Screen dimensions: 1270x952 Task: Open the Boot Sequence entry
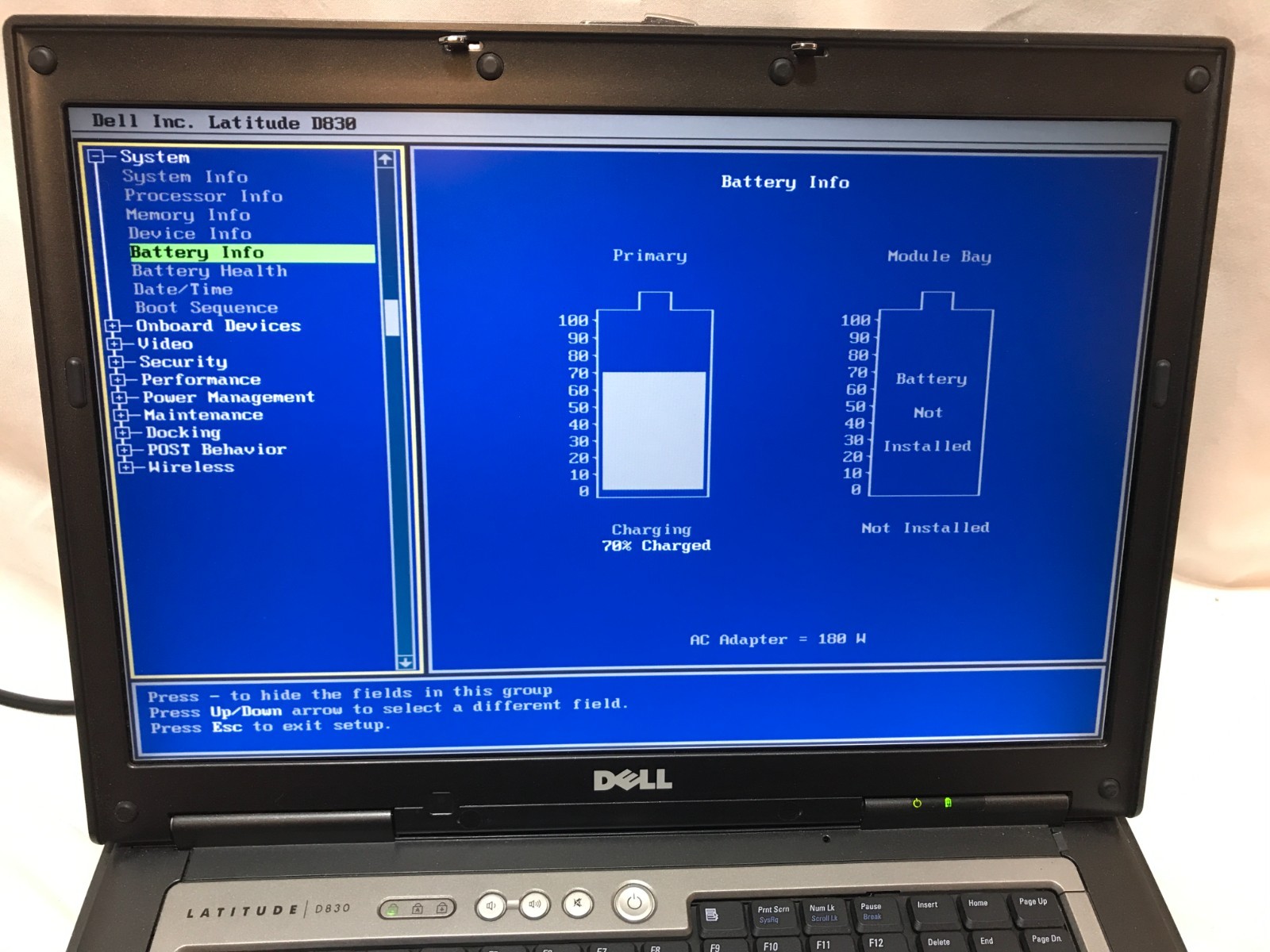(x=206, y=308)
